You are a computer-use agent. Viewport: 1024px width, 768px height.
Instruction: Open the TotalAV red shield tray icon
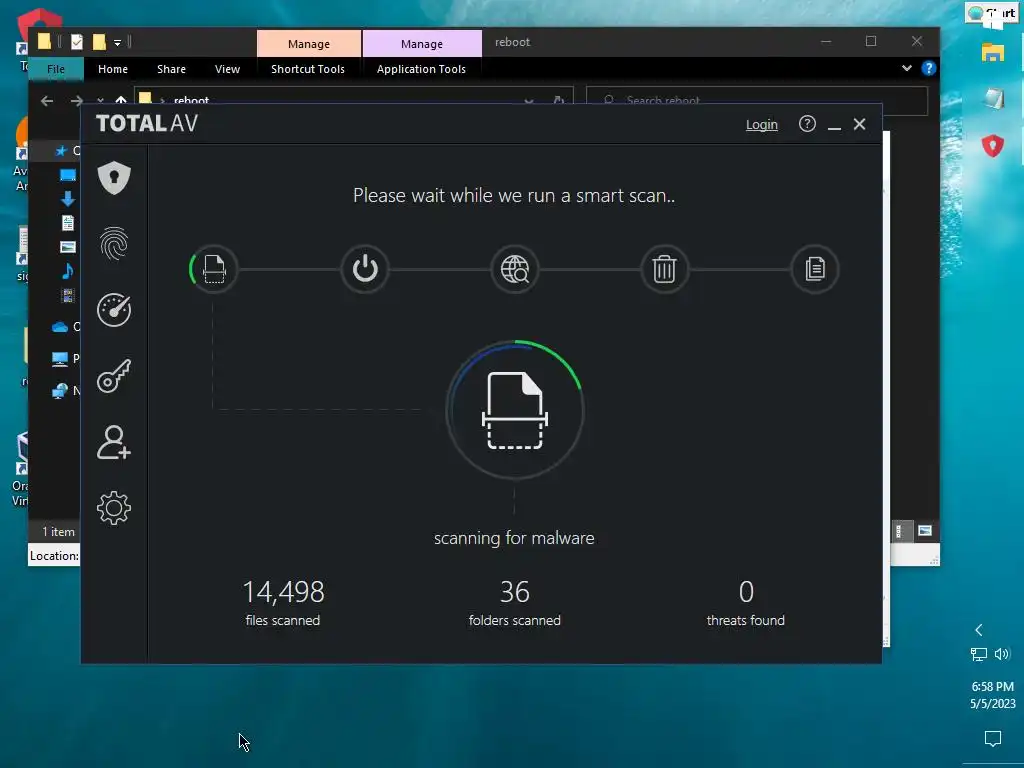point(993,145)
